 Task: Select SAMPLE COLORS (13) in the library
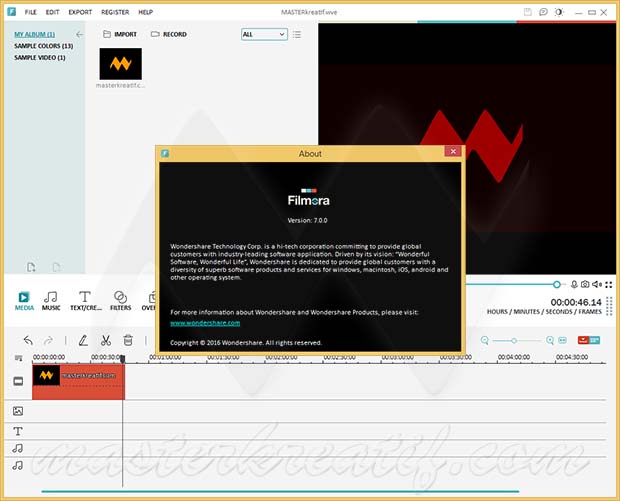click(x=43, y=46)
